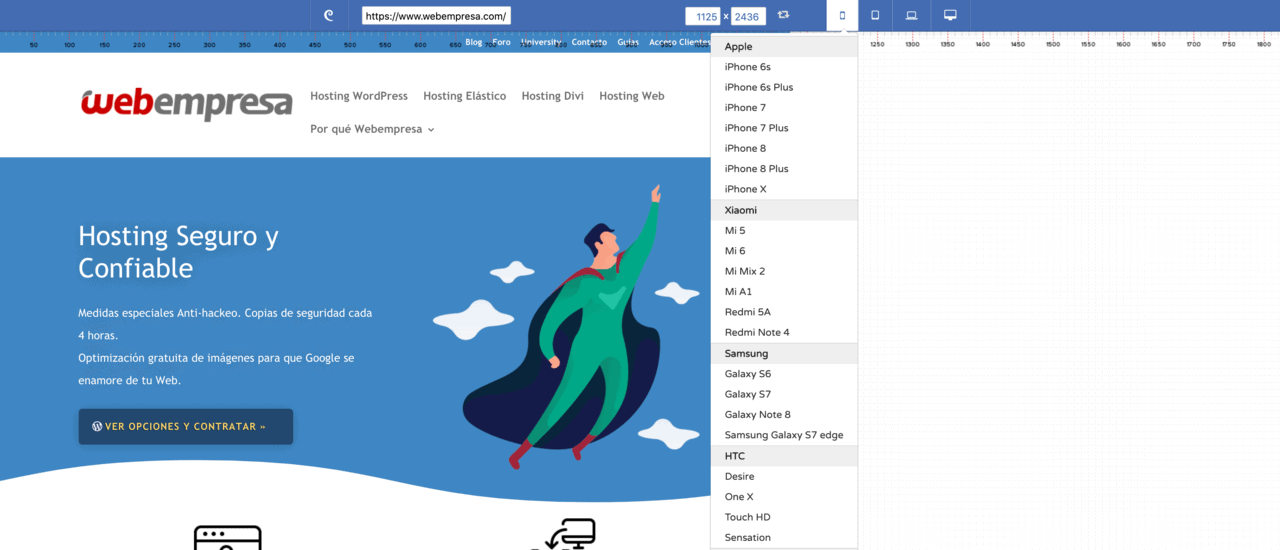
Task: Click the Xiaomi group header in the list
Action: 784,210
